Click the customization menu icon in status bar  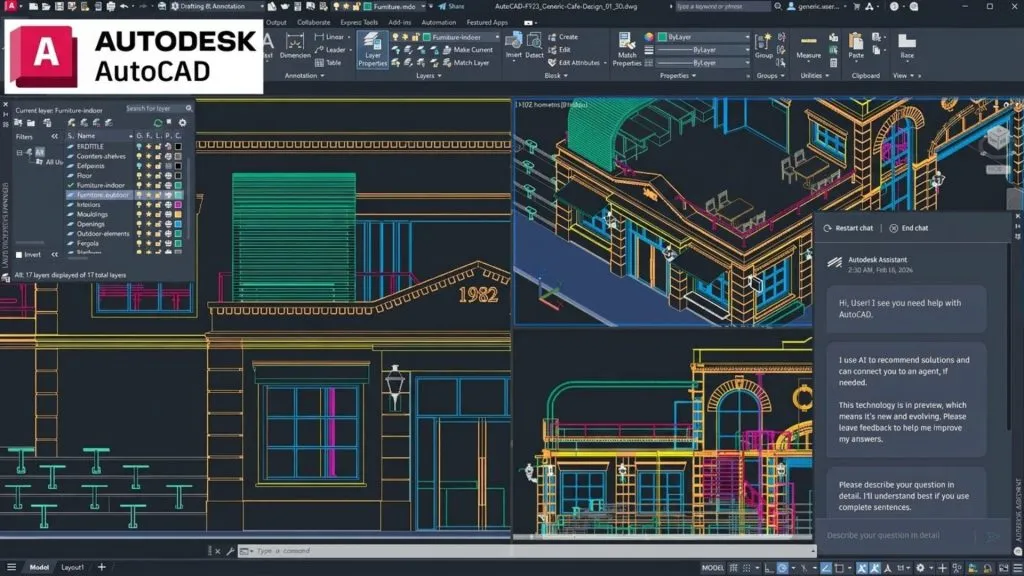point(1017,568)
